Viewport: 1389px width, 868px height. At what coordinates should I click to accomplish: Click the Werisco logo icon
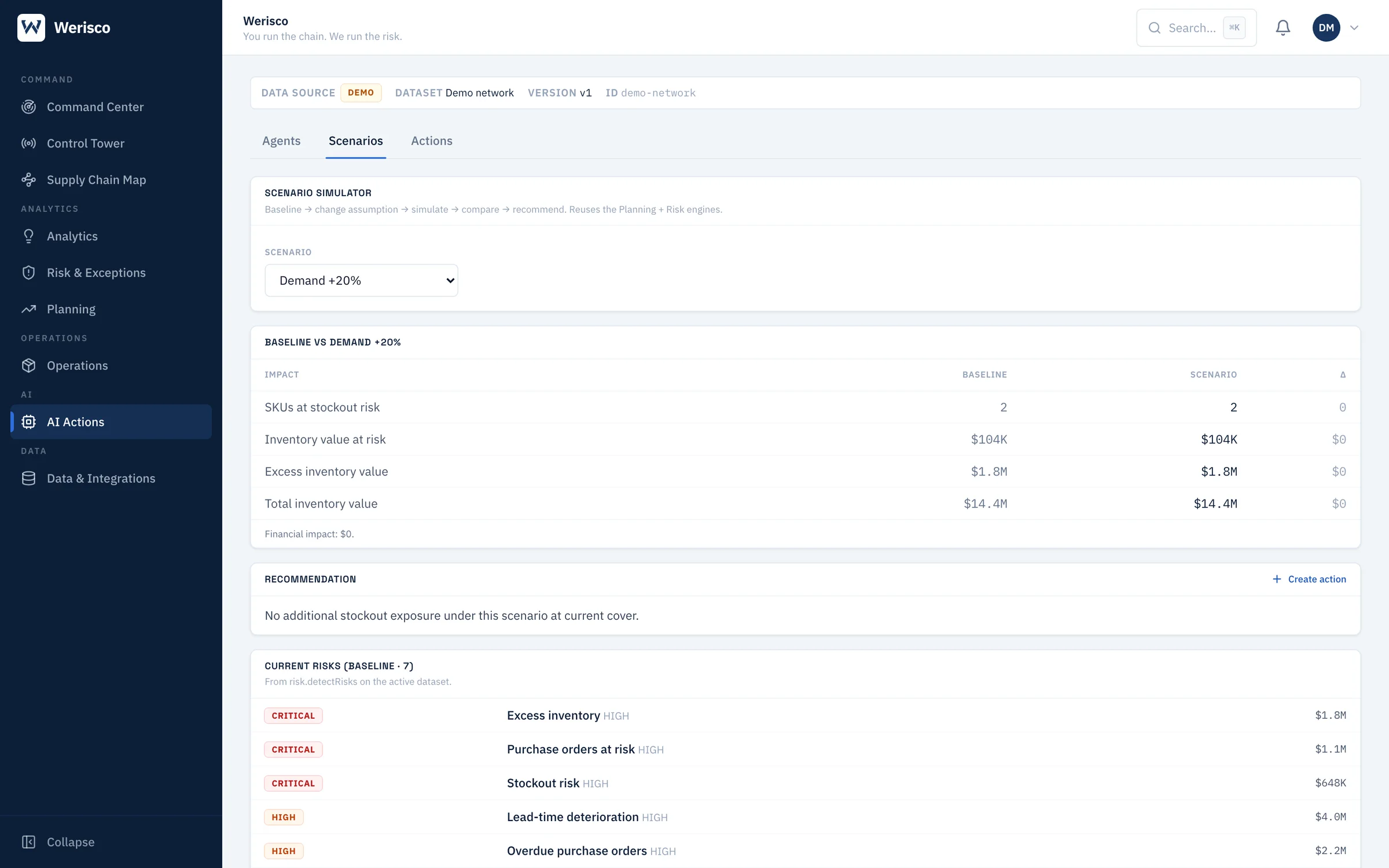(31, 28)
